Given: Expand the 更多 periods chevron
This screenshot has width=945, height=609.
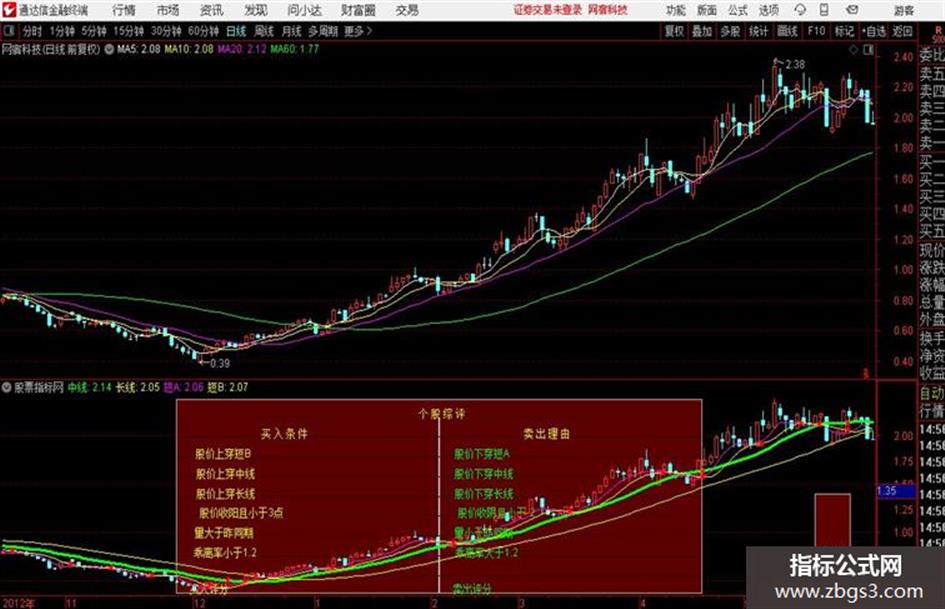Looking at the screenshot, I should [369, 31].
